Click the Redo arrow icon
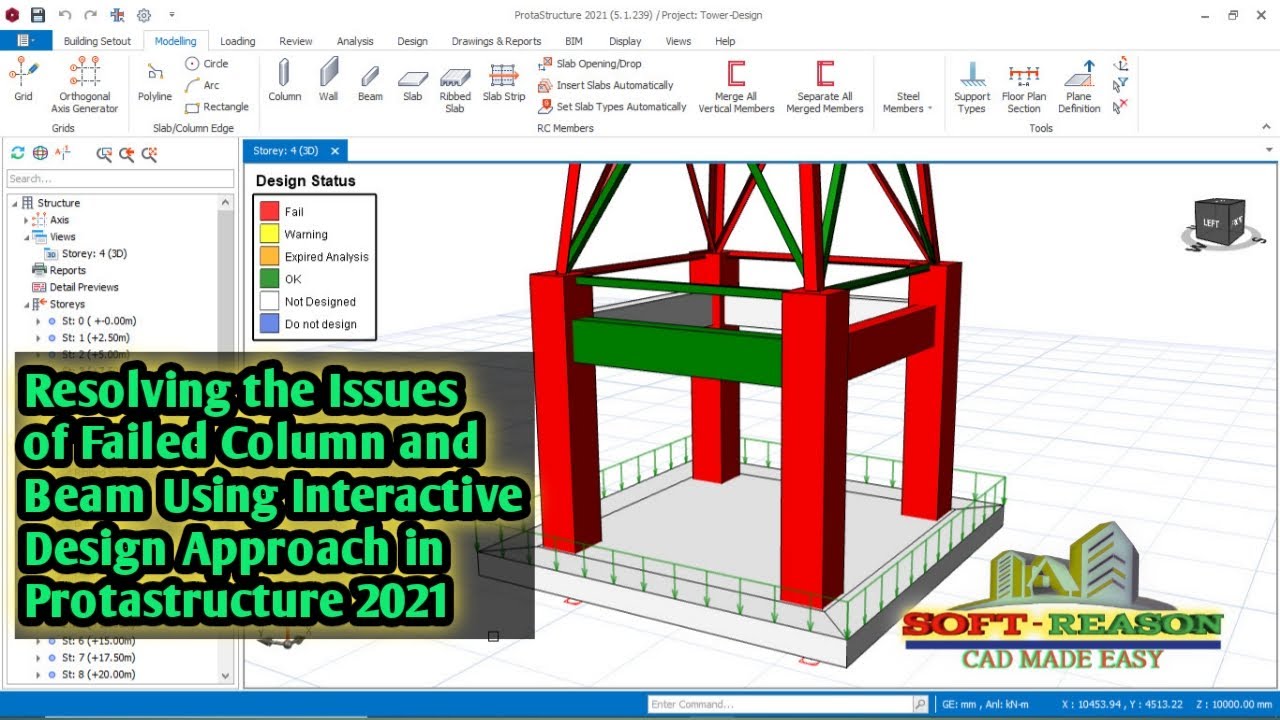 point(91,15)
